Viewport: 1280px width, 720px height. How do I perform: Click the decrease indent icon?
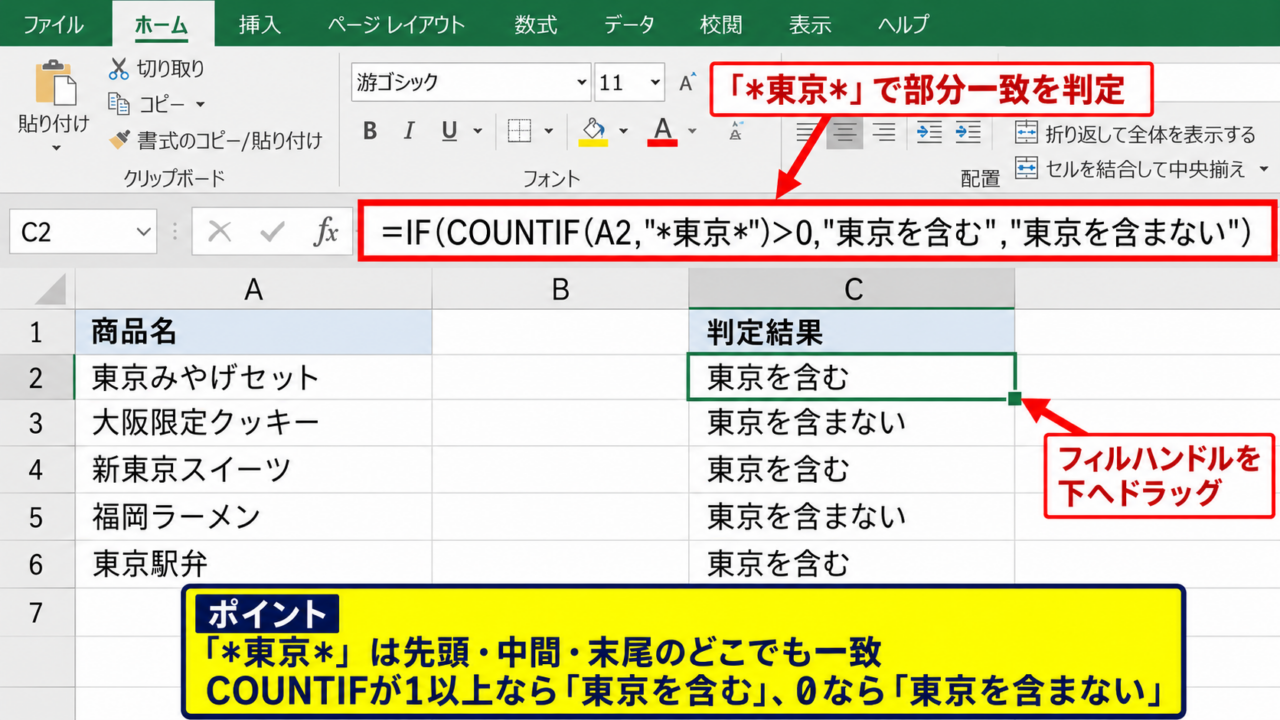[929, 131]
